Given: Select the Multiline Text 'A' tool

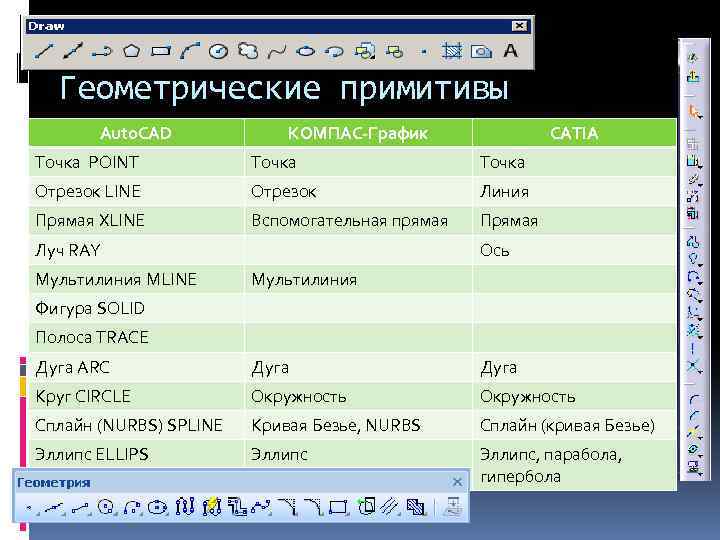Looking at the screenshot, I should pos(510,51).
